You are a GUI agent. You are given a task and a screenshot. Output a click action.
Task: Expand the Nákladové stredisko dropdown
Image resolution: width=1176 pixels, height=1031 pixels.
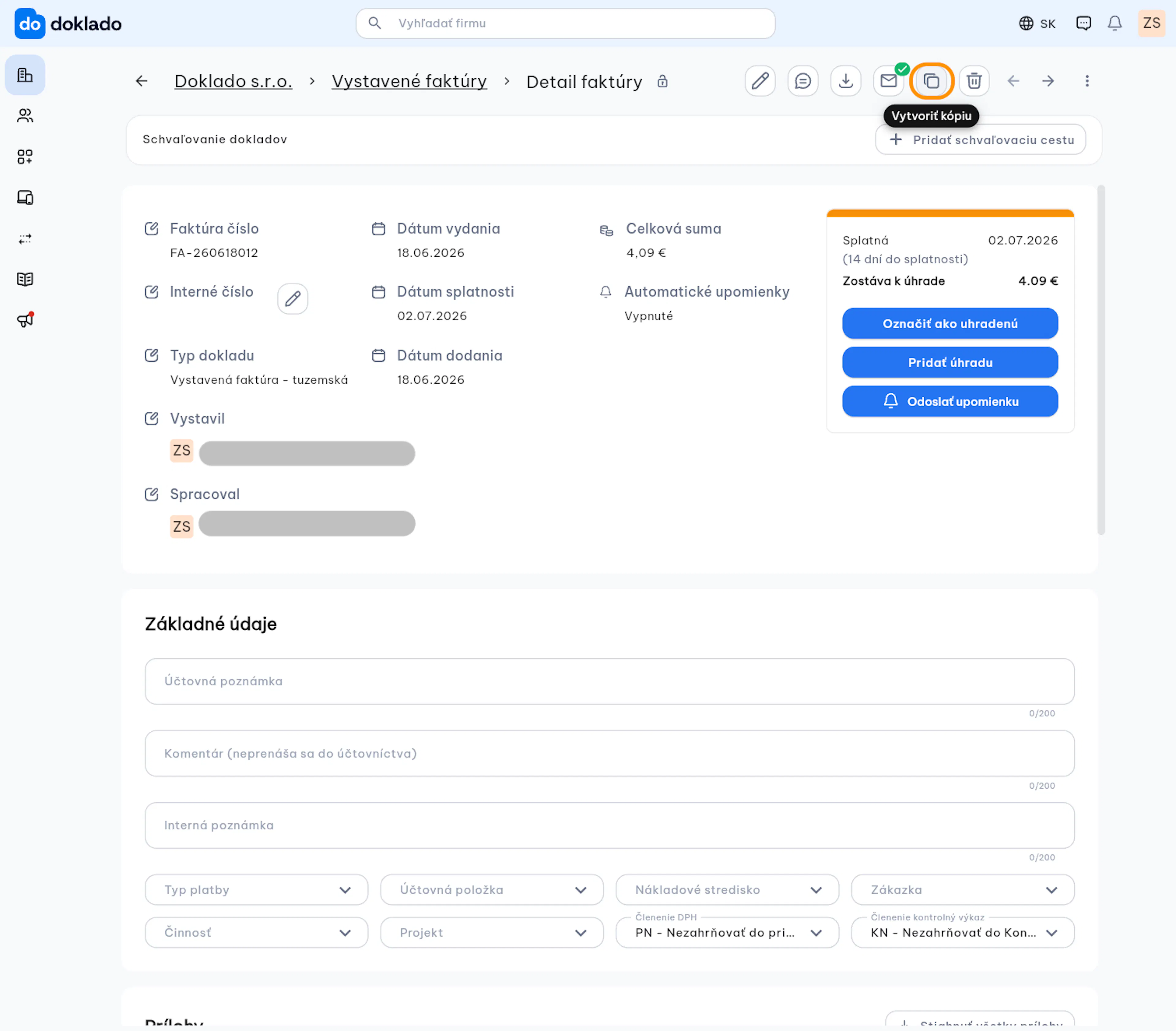click(x=727, y=889)
